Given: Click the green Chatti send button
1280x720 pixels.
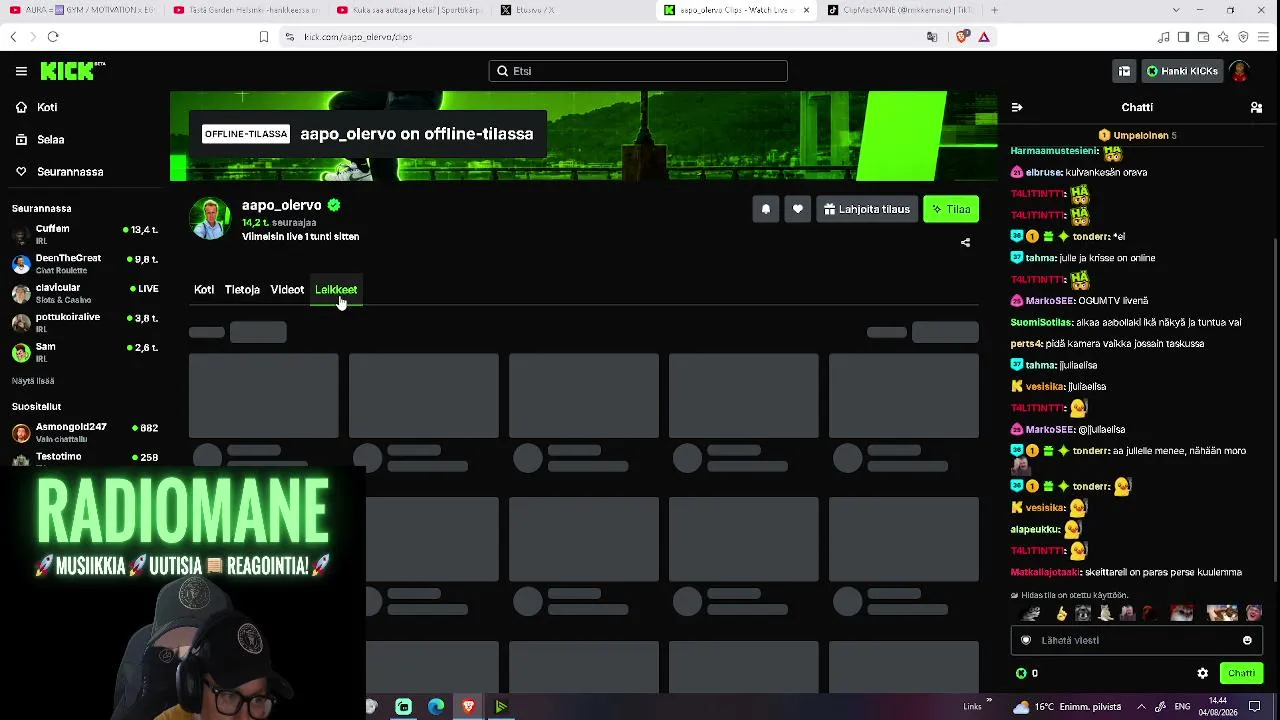Looking at the screenshot, I should [1241, 673].
